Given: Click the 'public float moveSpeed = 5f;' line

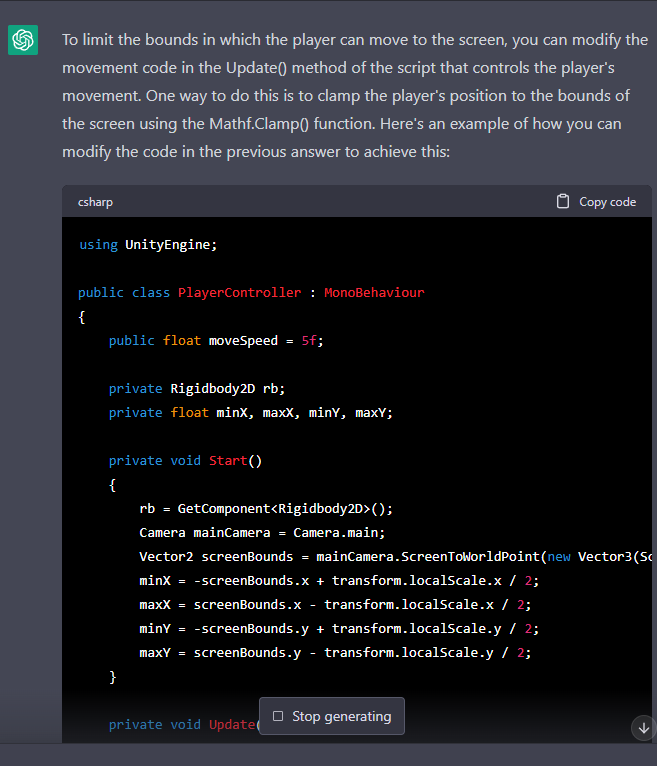Looking at the screenshot, I should (x=216, y=340).
